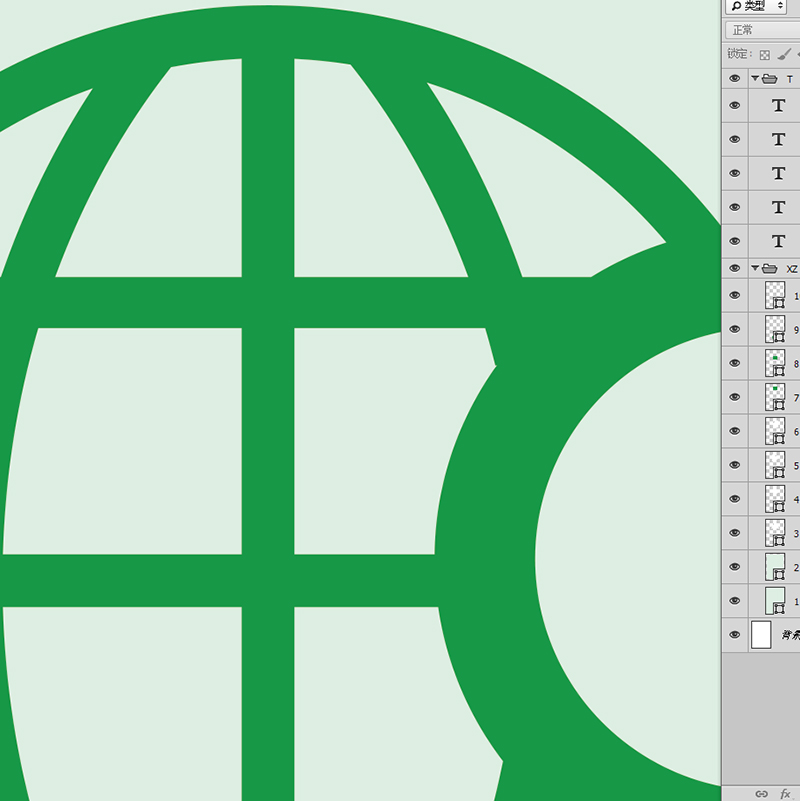Click the 背景 layer name
The image size is (800, 801).
(x=791, y=634)
